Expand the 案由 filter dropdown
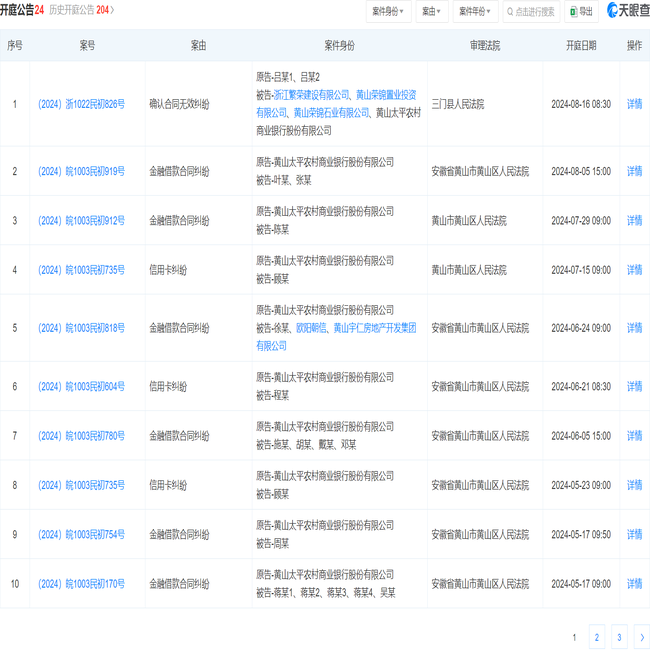Screen dimensions: 650x650 click(432, 12)
